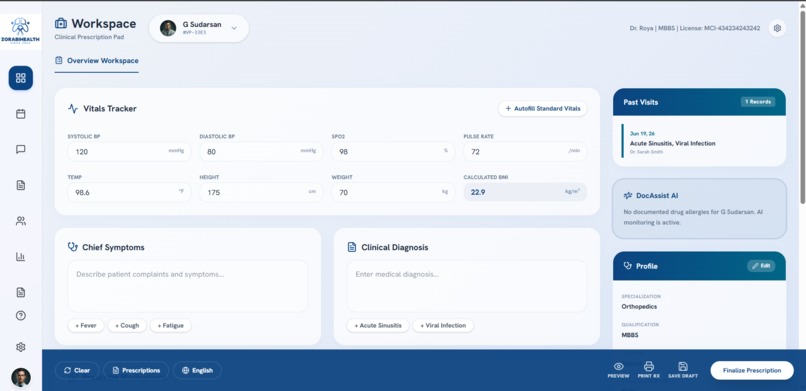Open the patients people icon in sidebar
Image resolution: width=806 pixels, height=391 pixels.
point(21,221)
